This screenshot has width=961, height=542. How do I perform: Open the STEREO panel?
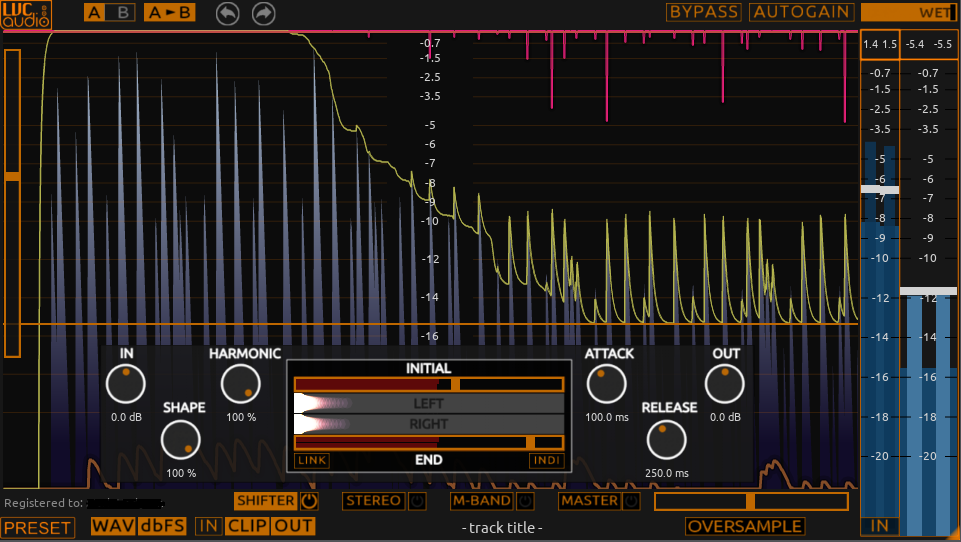click(x=373, y=501)
